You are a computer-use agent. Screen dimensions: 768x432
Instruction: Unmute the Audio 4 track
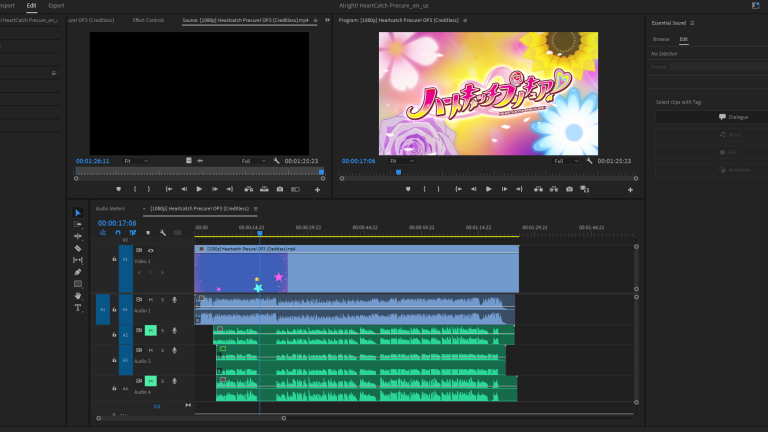tap(151, 381)
